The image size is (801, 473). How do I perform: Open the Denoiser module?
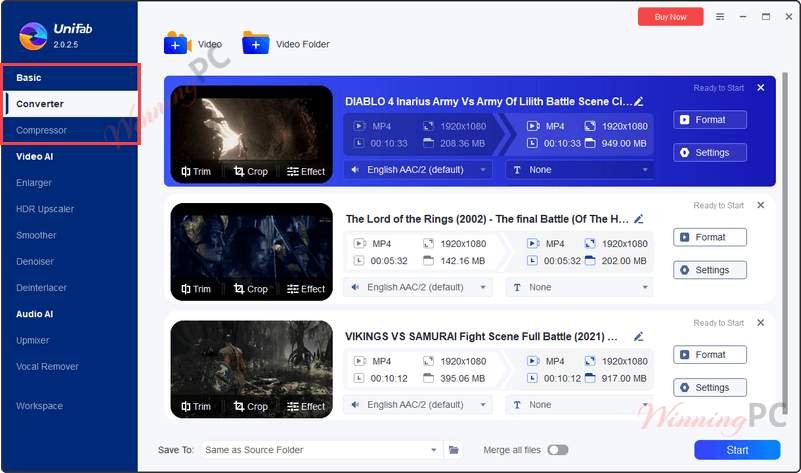35,262
